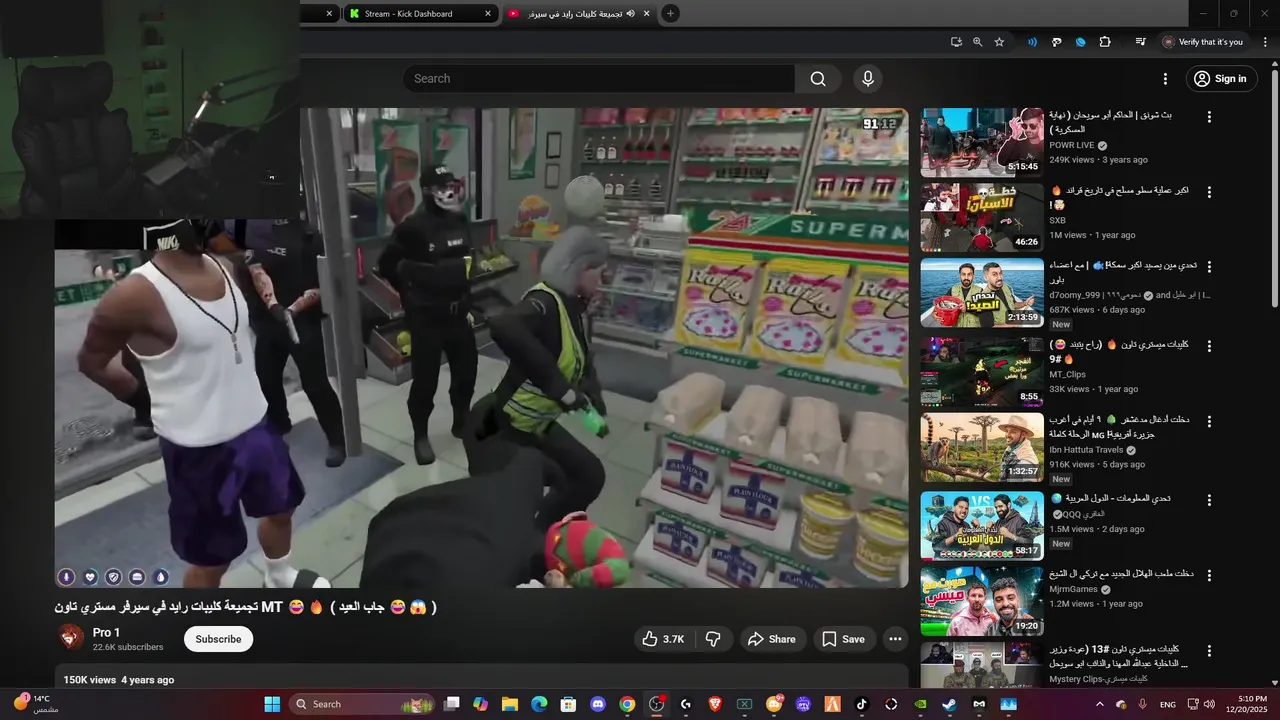Open Google Chrome from the taskbar
Screen dimensions: 1280x720
(627, 704)
